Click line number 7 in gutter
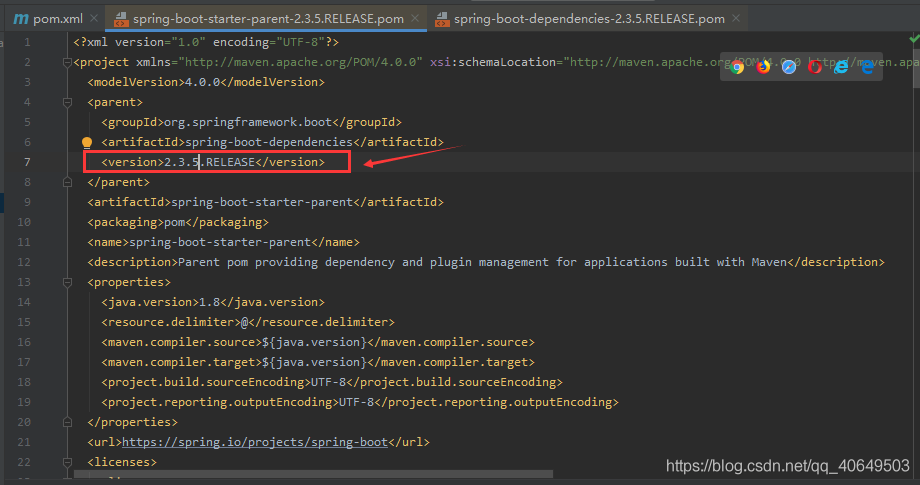The height and width of the screenshot is (485, 920). pyautogui.click(x=27, y=162)
